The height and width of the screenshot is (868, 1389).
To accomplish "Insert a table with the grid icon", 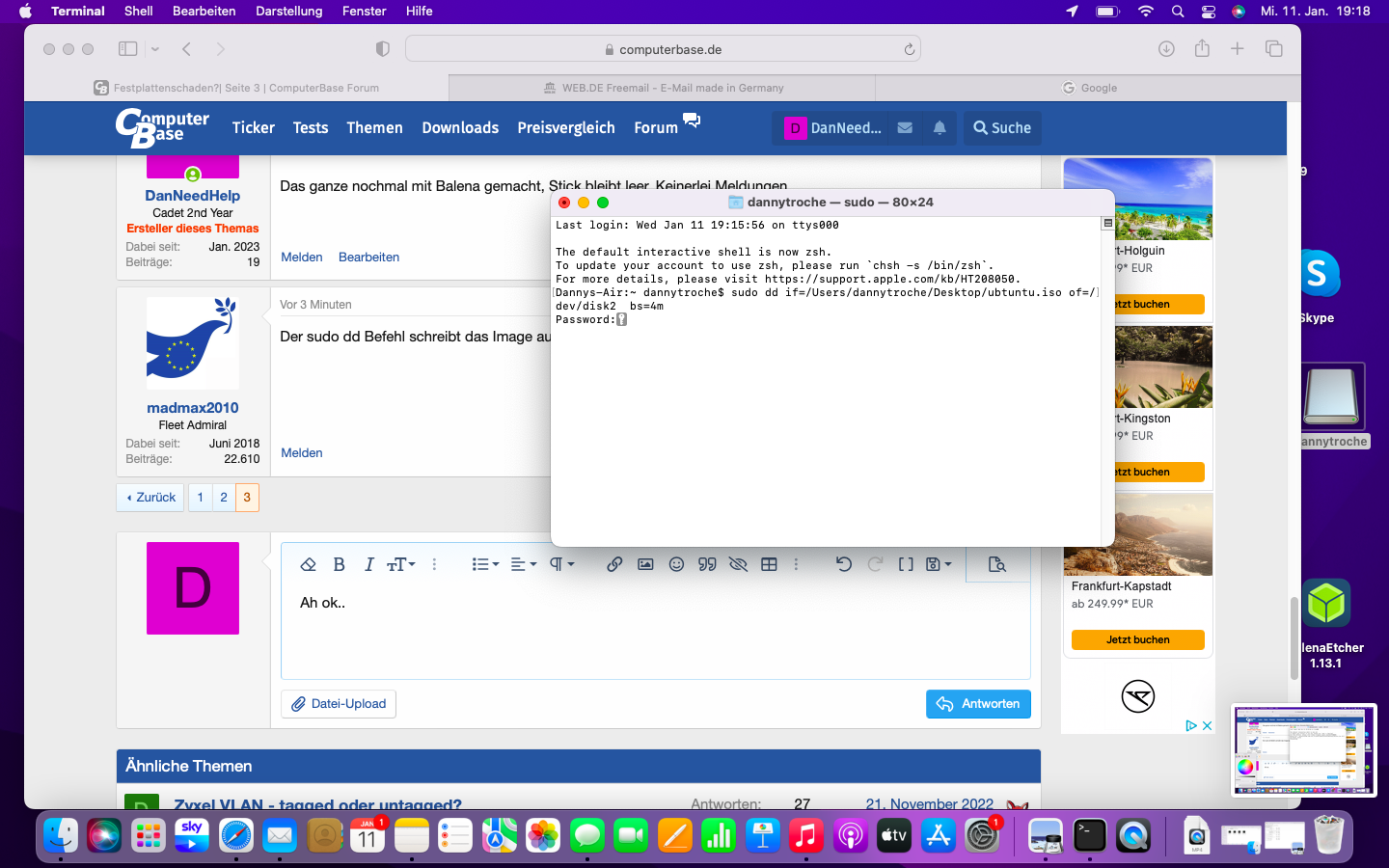I will pos(769,564).
